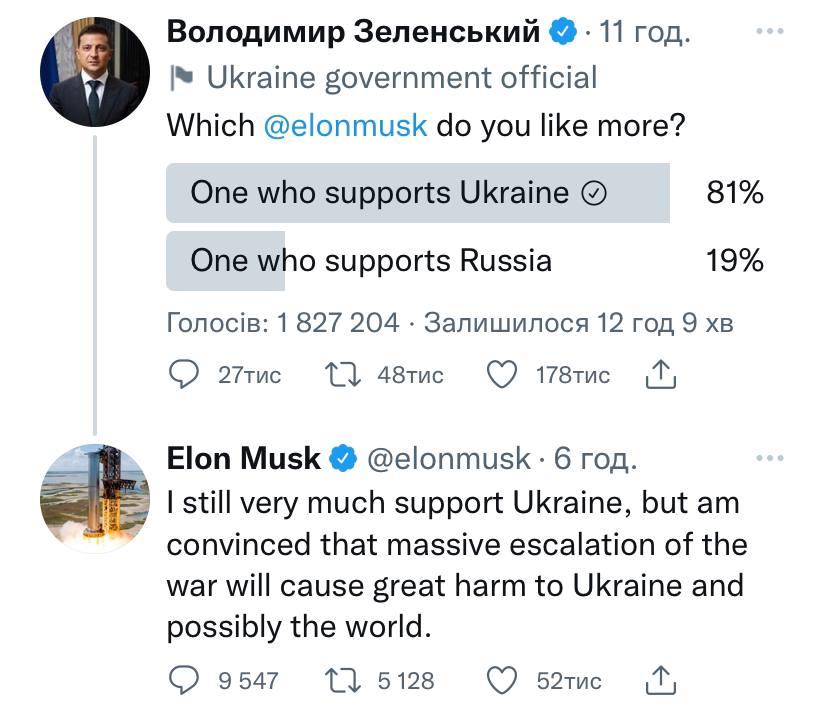This screenshot has width=828, height=715.
Task: Open more options menu on Musk's tweet
Action: click(x=769, y=458)
